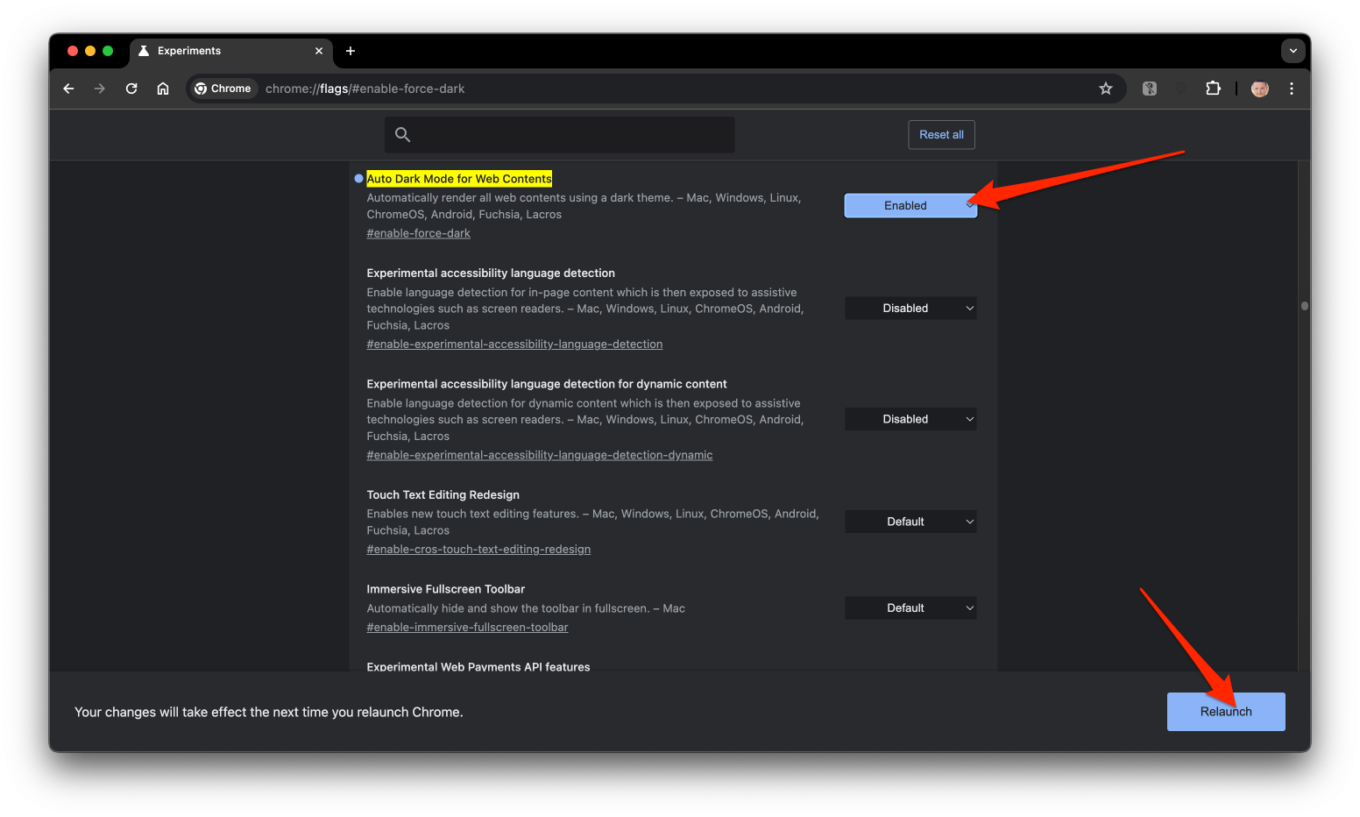This screenshot has width=1360, height=817.
Task: Click the forward navigation arrow
Action: pos(99,89)
